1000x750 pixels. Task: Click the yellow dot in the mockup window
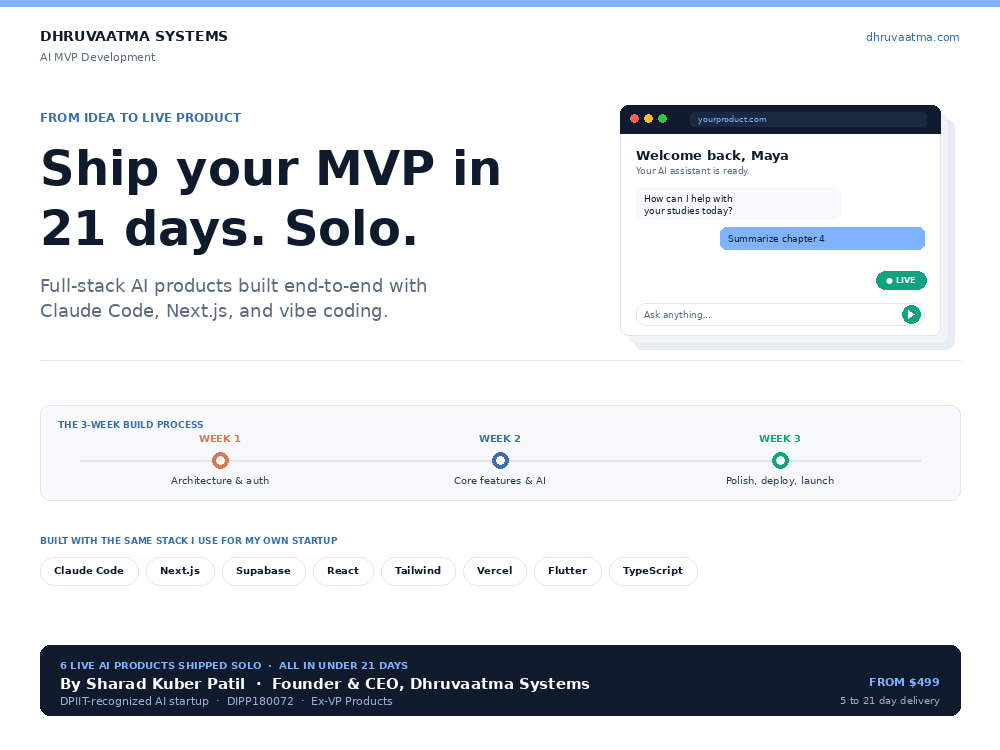[x=648, y=119]
